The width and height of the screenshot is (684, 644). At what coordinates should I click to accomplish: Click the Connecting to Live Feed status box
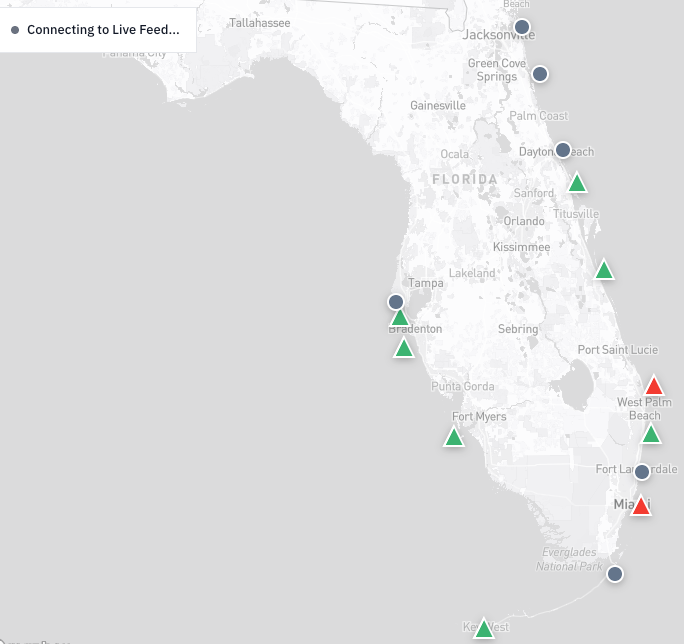click(98, 30)
